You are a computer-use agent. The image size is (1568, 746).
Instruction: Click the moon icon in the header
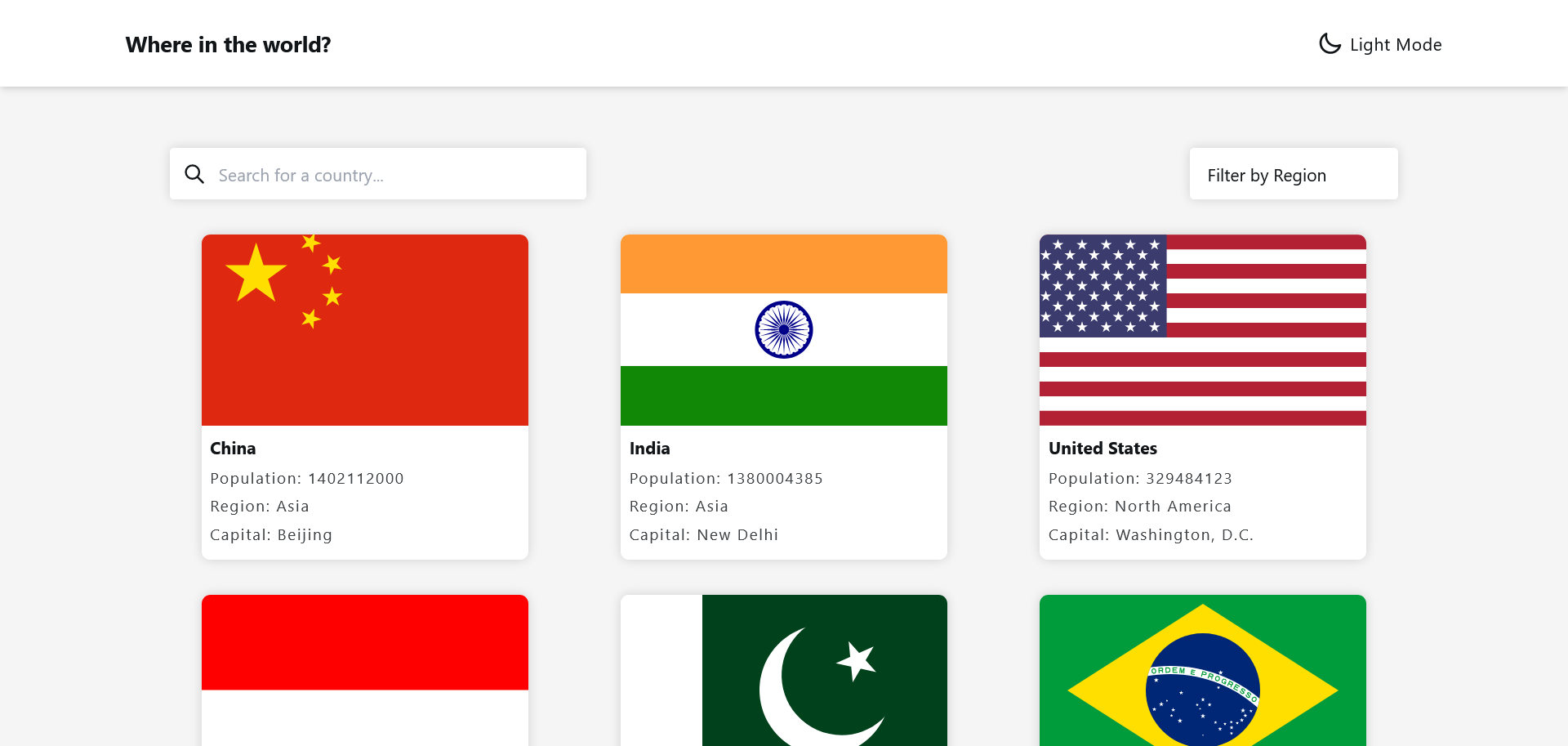pyautogui.click(x=1330, y=44)
